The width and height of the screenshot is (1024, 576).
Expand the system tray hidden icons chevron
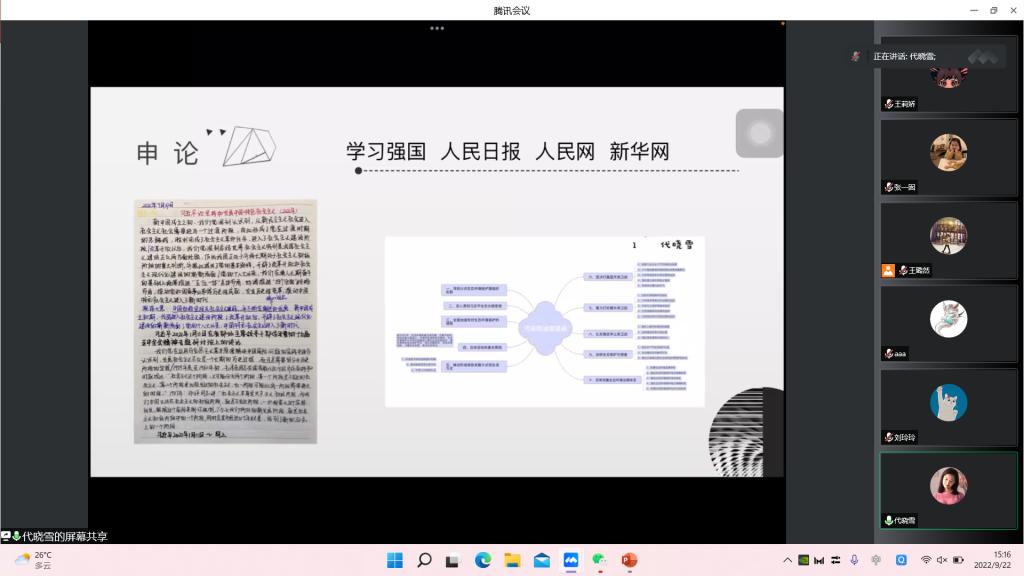788,560
